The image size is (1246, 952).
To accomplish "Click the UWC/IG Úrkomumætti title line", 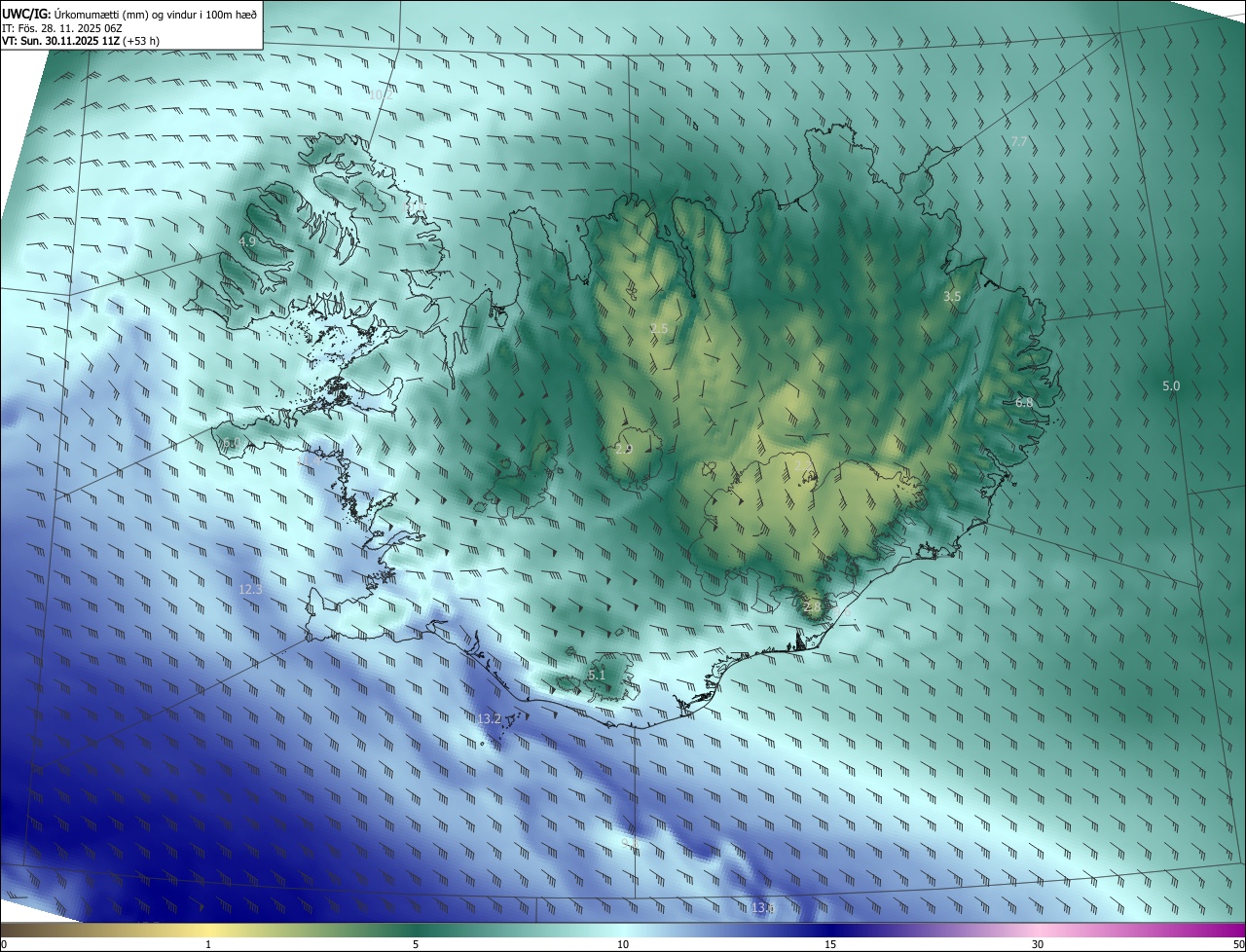I will tap(129, 13).
